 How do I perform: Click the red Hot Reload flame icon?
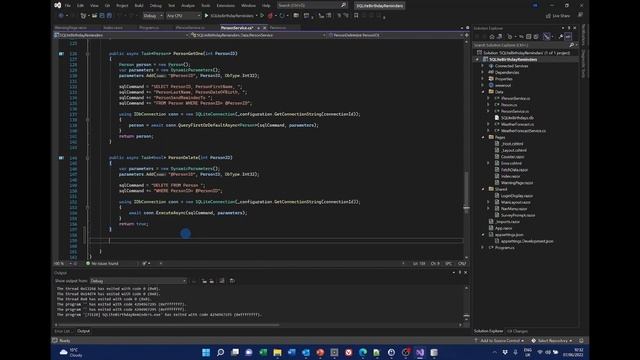(x=270, y=16)
